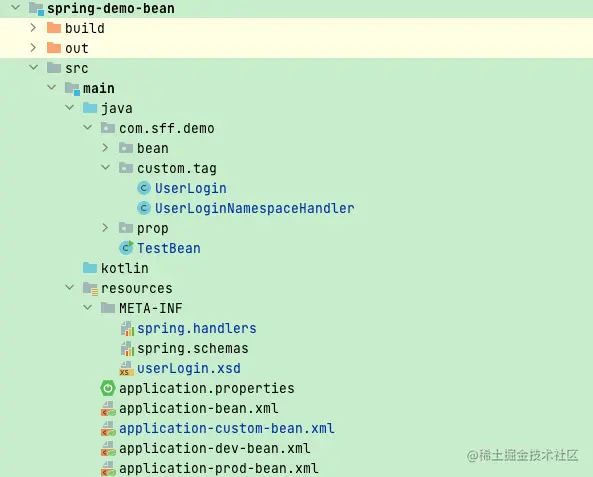
Task: Click the resources folder icon
Action: [x=90, y=289]
